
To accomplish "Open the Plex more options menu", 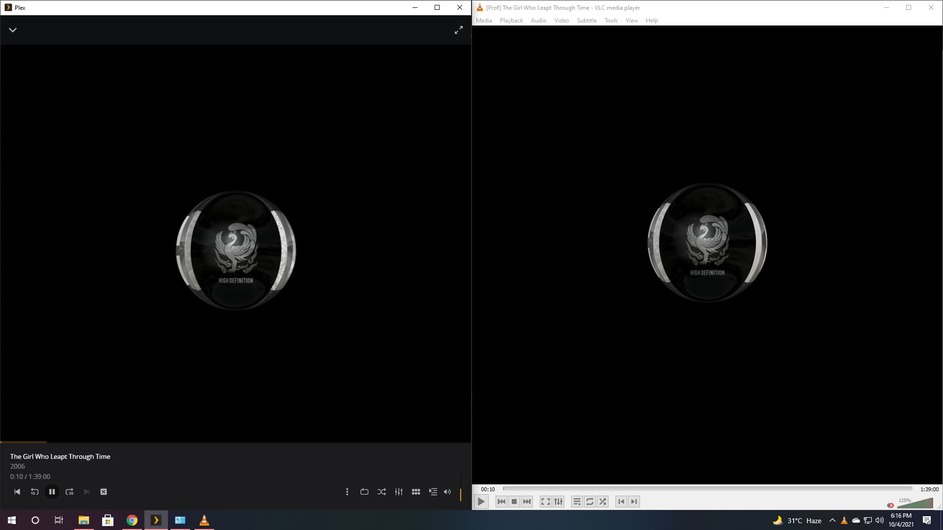I will click(x=347, y=491).
